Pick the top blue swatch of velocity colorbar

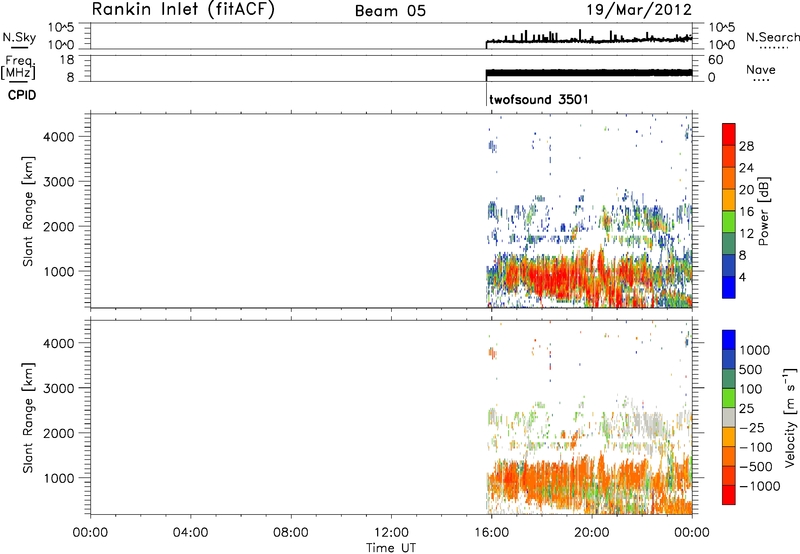click(729, 340)
